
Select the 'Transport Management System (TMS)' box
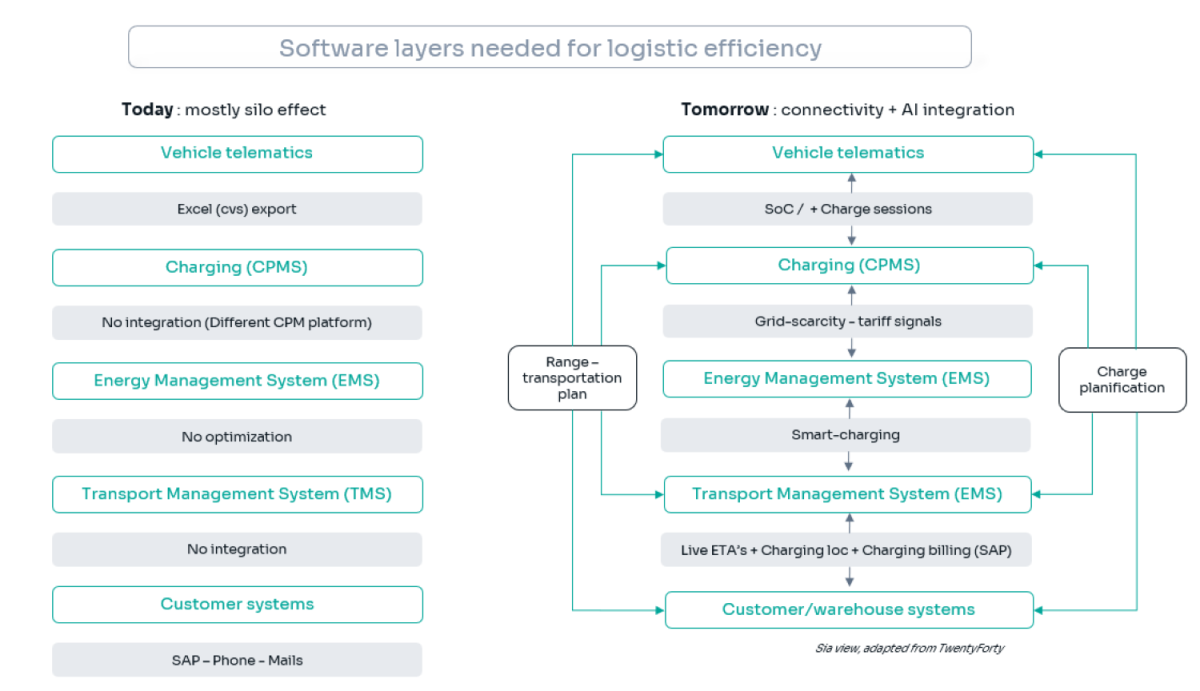[237, 494]
